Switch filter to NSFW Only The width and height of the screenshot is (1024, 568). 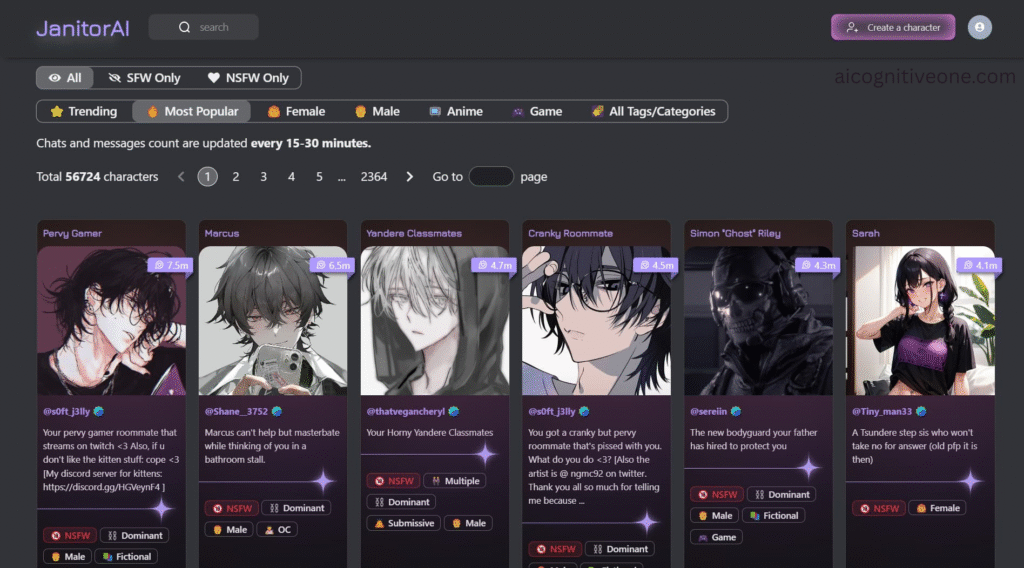pyautogui.click(x=248, y=78)
